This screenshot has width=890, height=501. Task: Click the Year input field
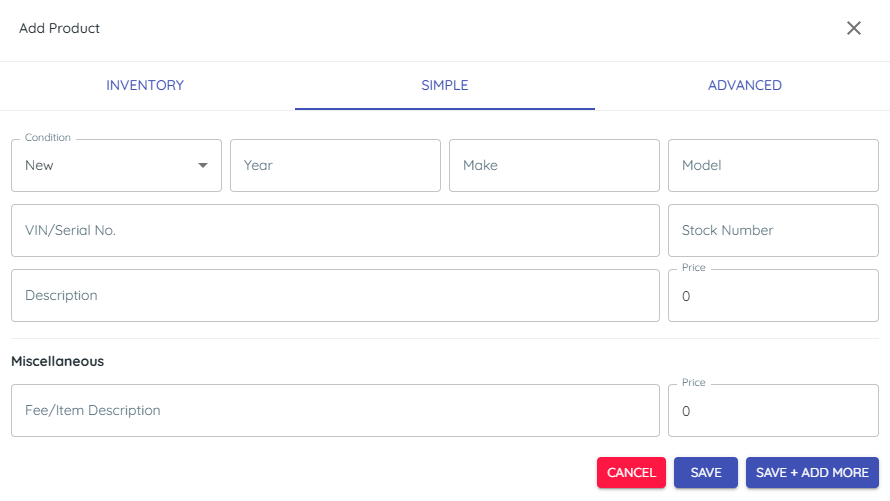click(335, 165)
